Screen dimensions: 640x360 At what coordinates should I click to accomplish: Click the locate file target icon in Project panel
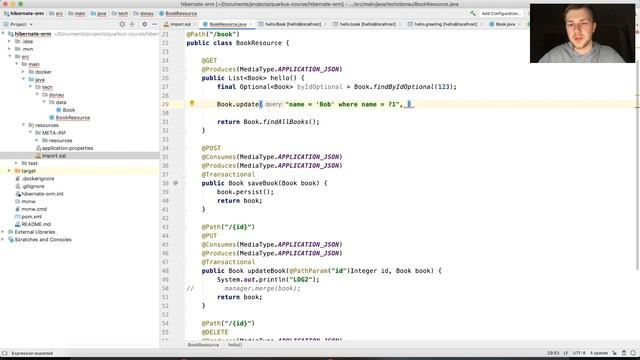pos(122,24)
